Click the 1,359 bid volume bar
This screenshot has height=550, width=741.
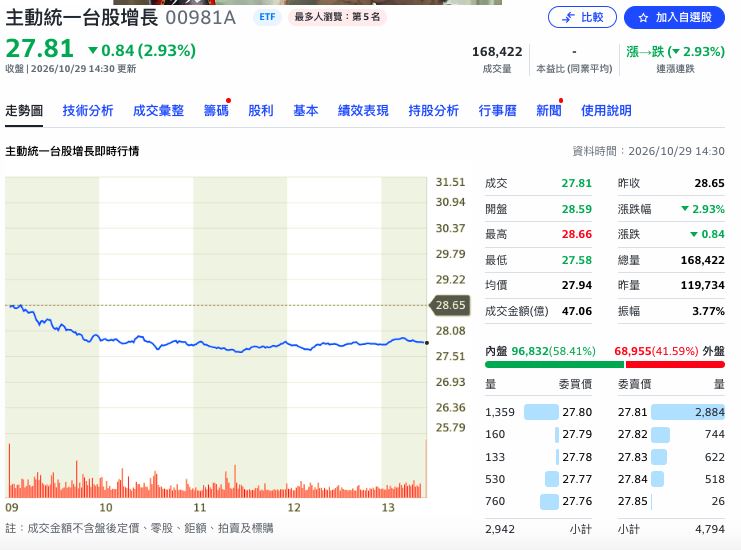click(x=541, y=412)
